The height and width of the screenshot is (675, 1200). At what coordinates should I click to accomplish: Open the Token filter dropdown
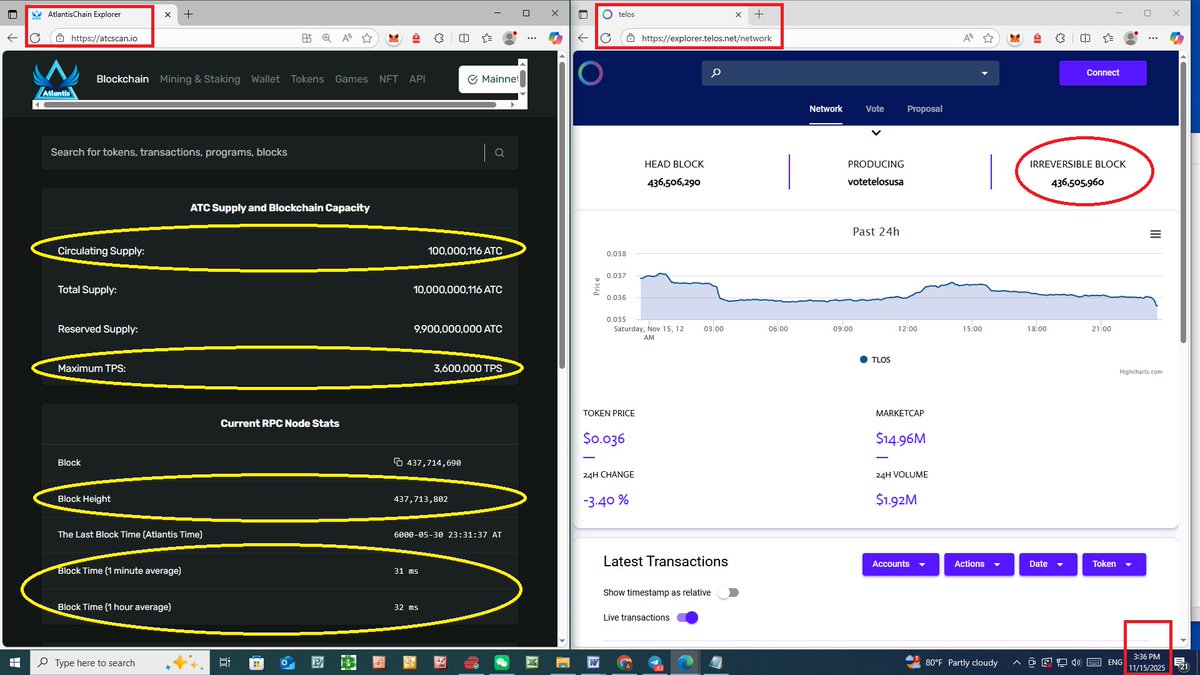click(1114, 564)
